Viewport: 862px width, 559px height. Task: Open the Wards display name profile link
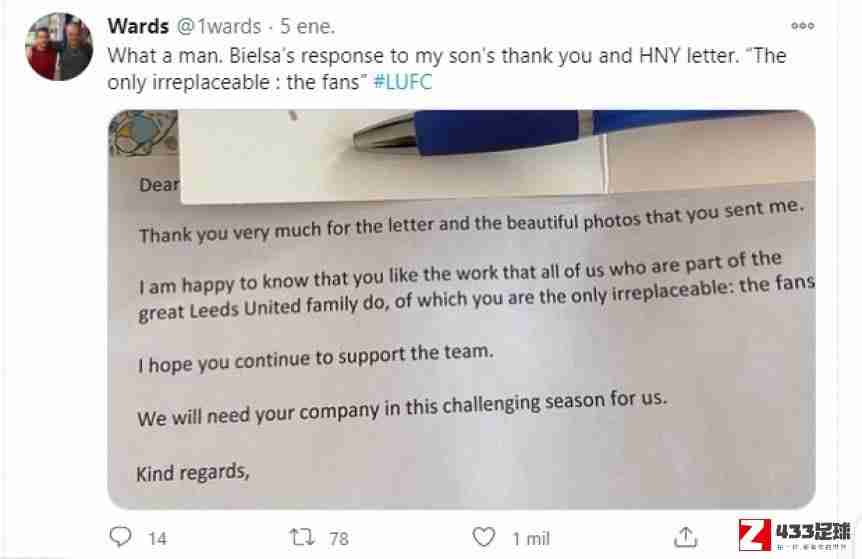pos(138,26)
